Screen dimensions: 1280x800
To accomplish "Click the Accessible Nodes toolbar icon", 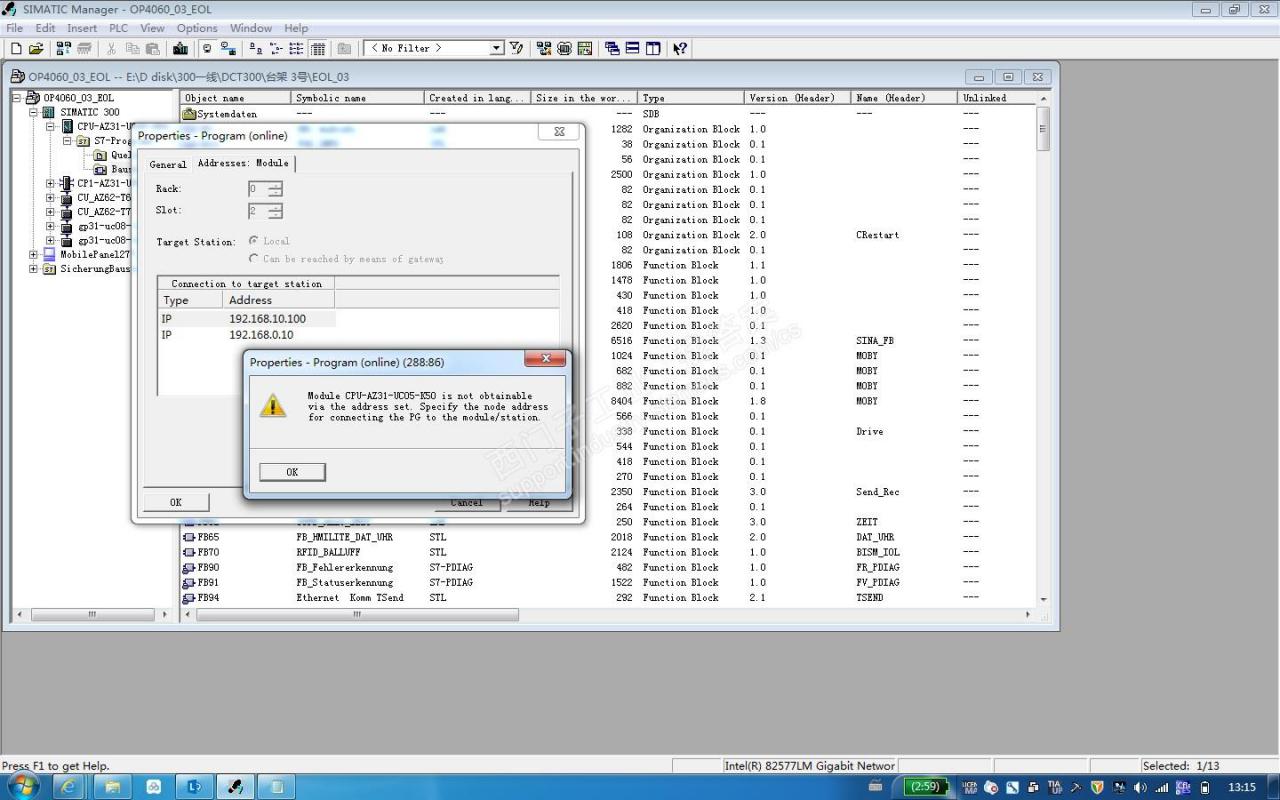I will point(64,48).
